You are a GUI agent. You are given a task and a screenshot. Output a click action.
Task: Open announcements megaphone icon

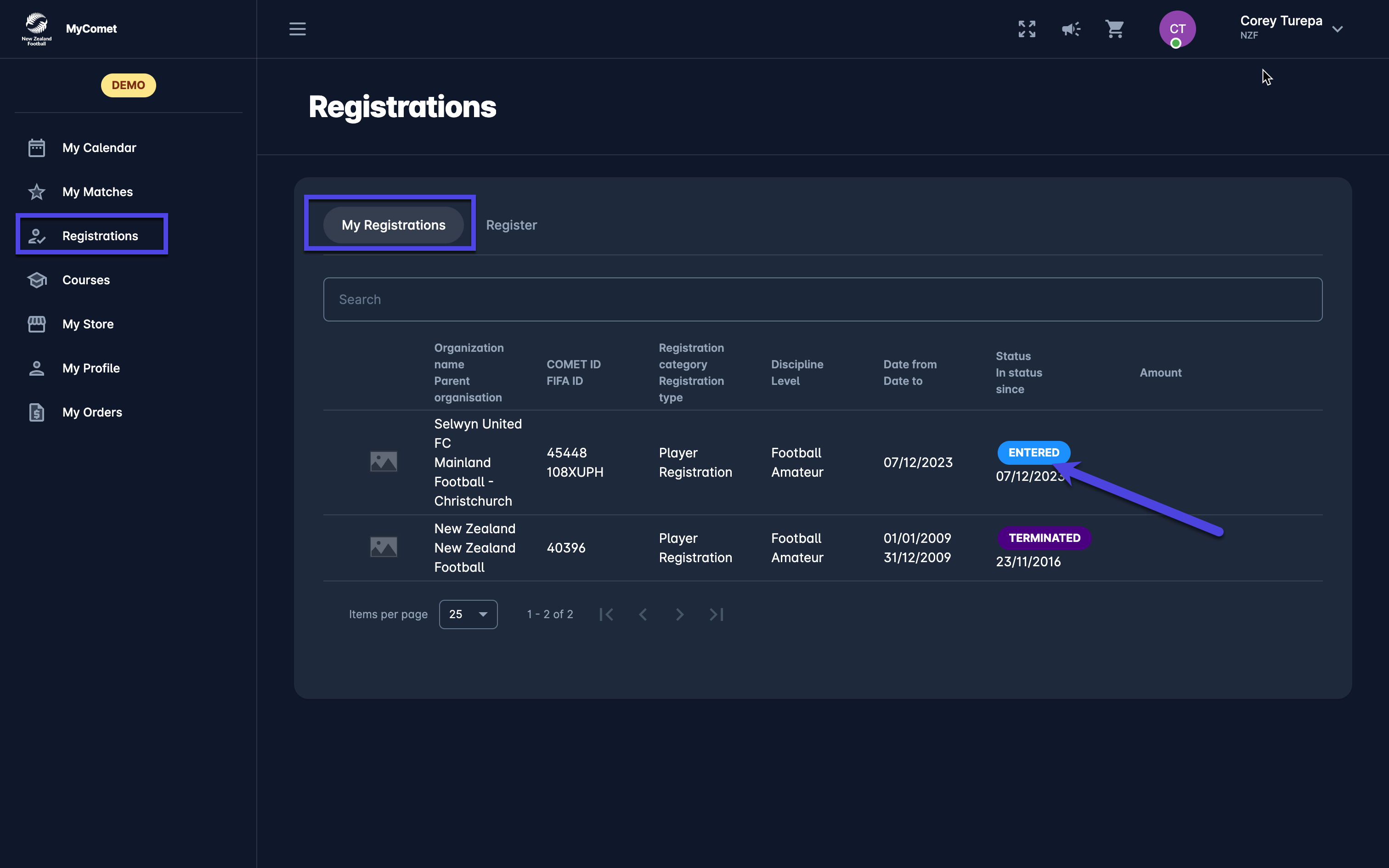coord(1070,28)
